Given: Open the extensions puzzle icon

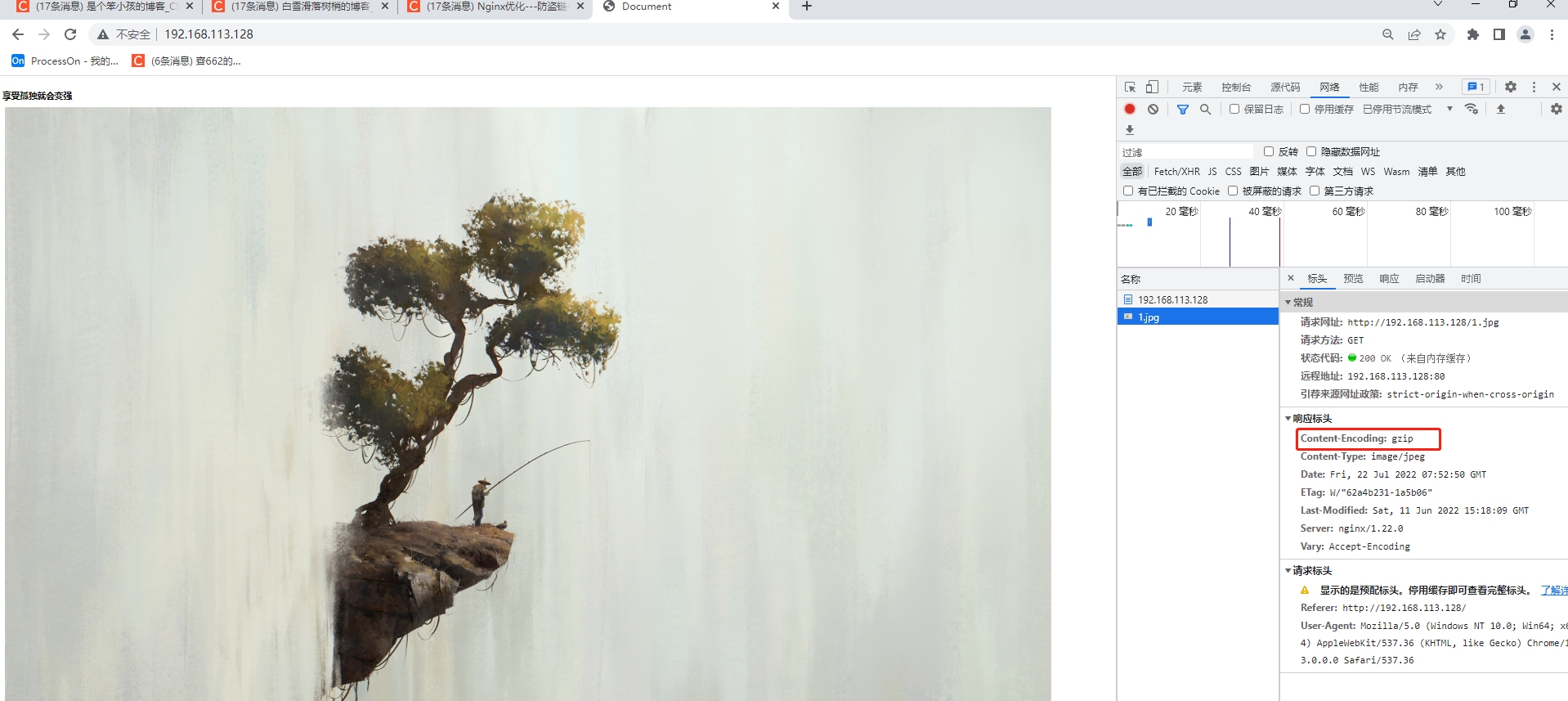Looking at the screenshot, I should coord(1473,34).
